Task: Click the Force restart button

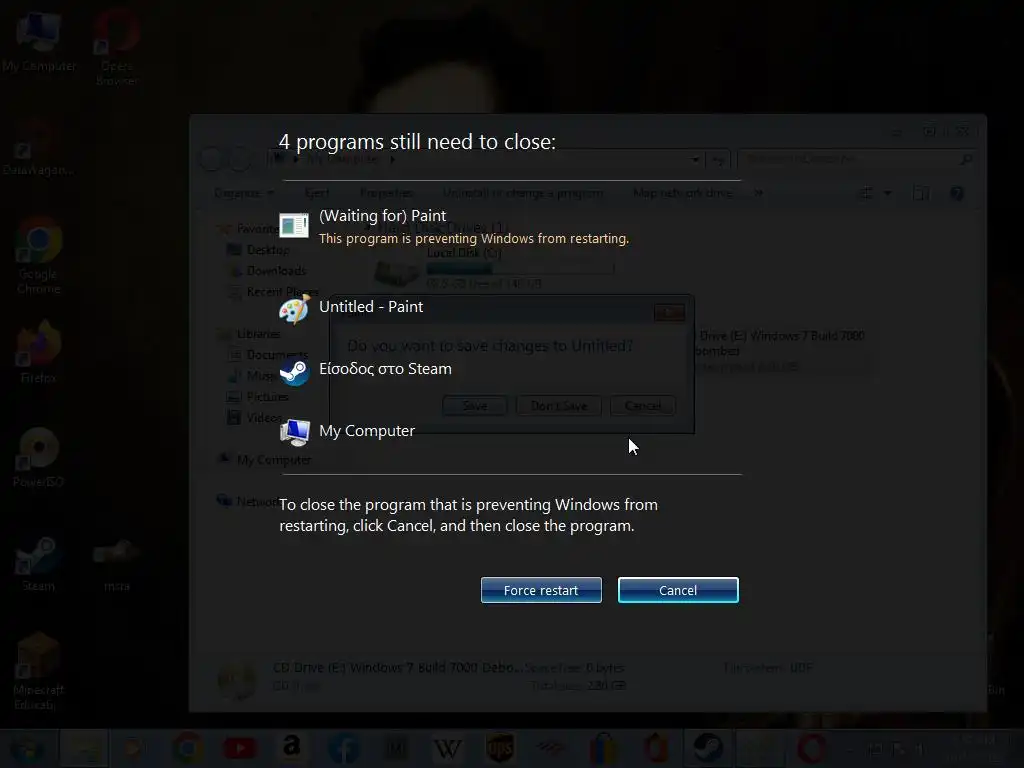Action: [541, 590]
